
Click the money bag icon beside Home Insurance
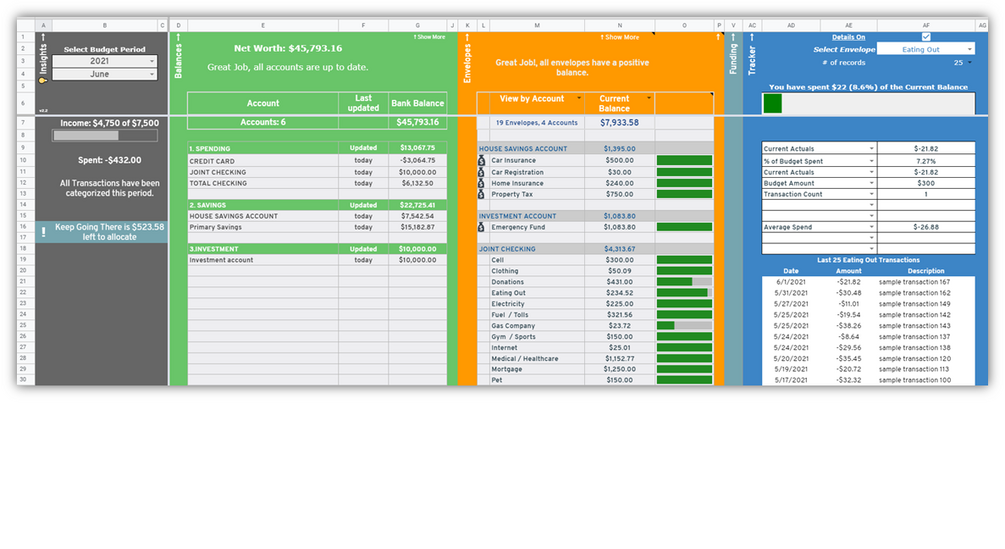click(481, 183)
